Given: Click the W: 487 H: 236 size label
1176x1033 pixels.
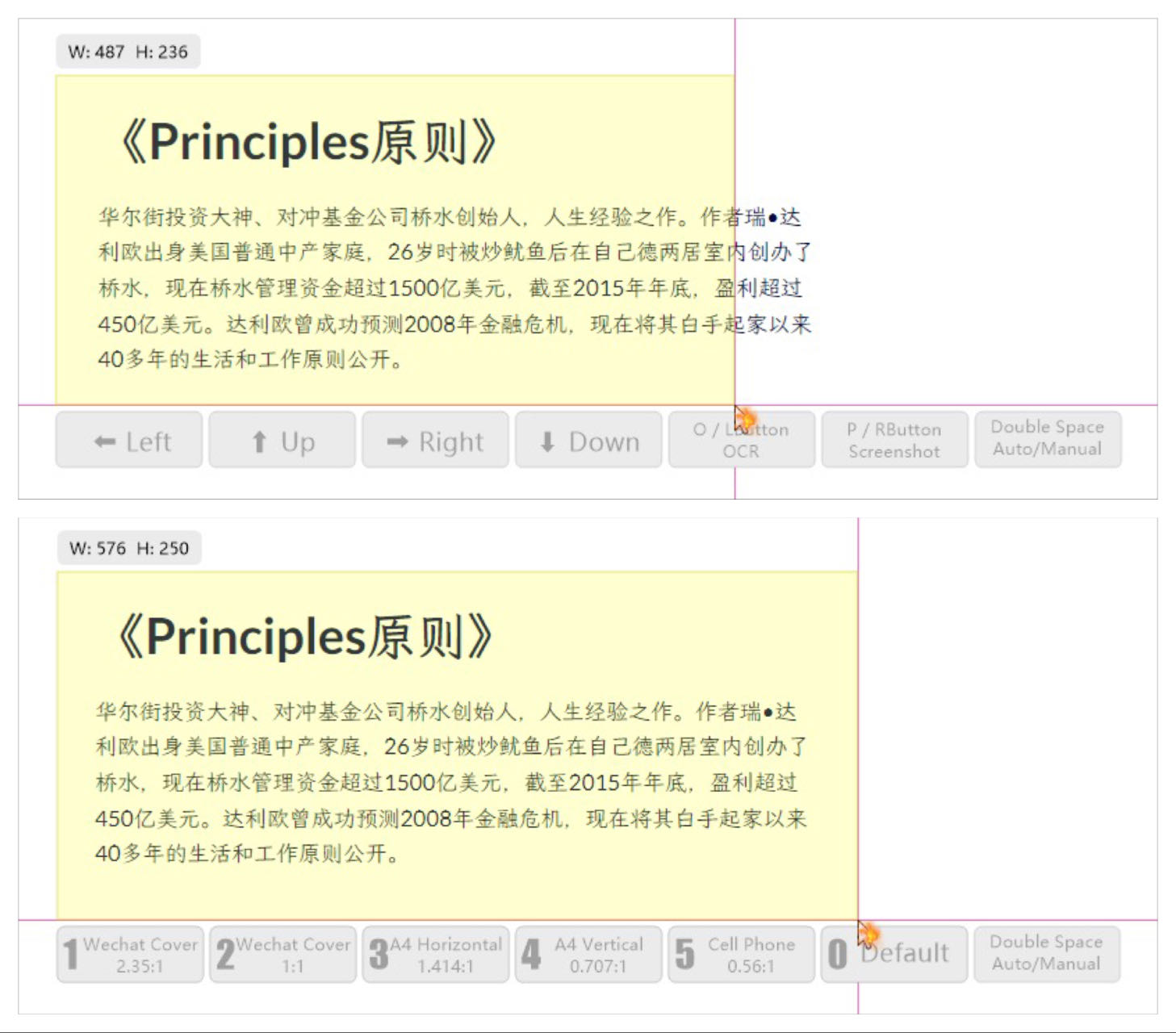Looking at the screenshot, I should tap(128, 52).
